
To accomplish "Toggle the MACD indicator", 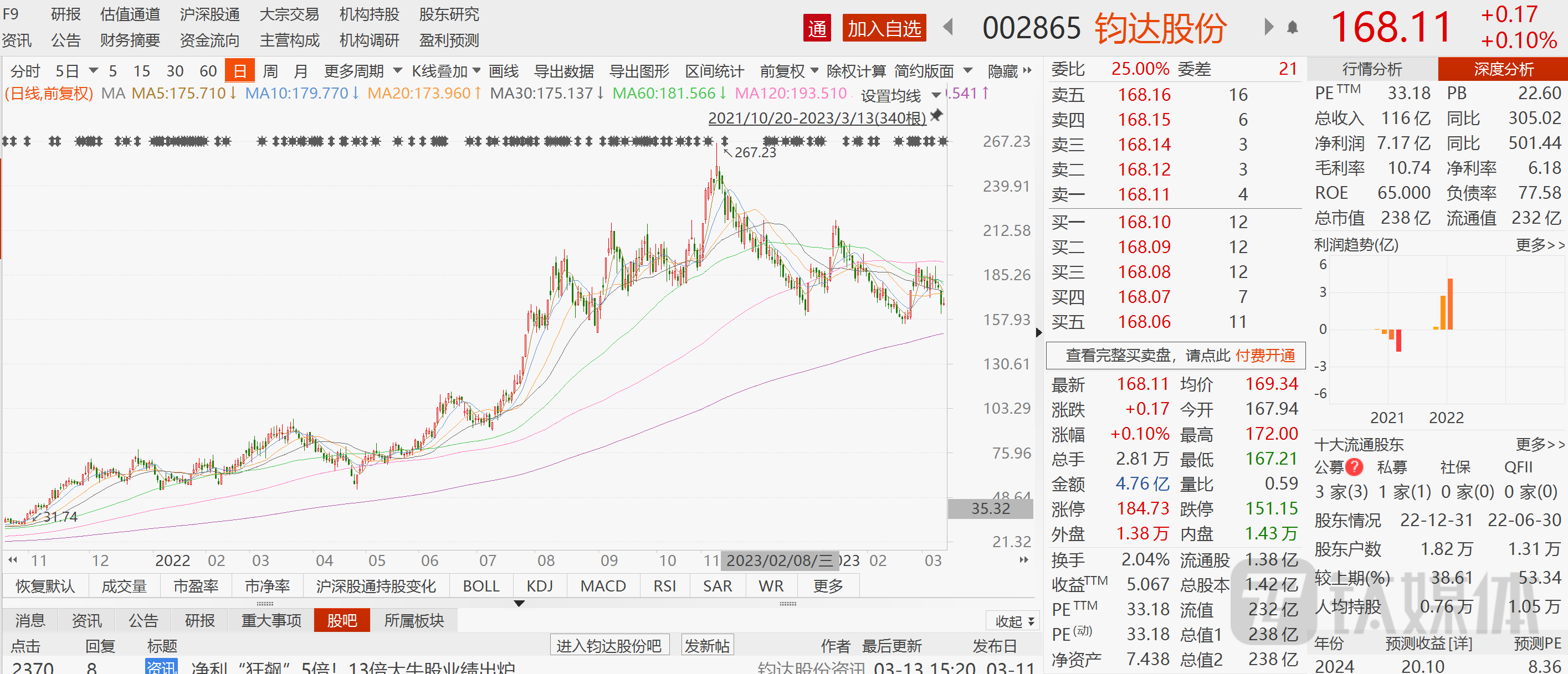I will (x=603, y=586).
